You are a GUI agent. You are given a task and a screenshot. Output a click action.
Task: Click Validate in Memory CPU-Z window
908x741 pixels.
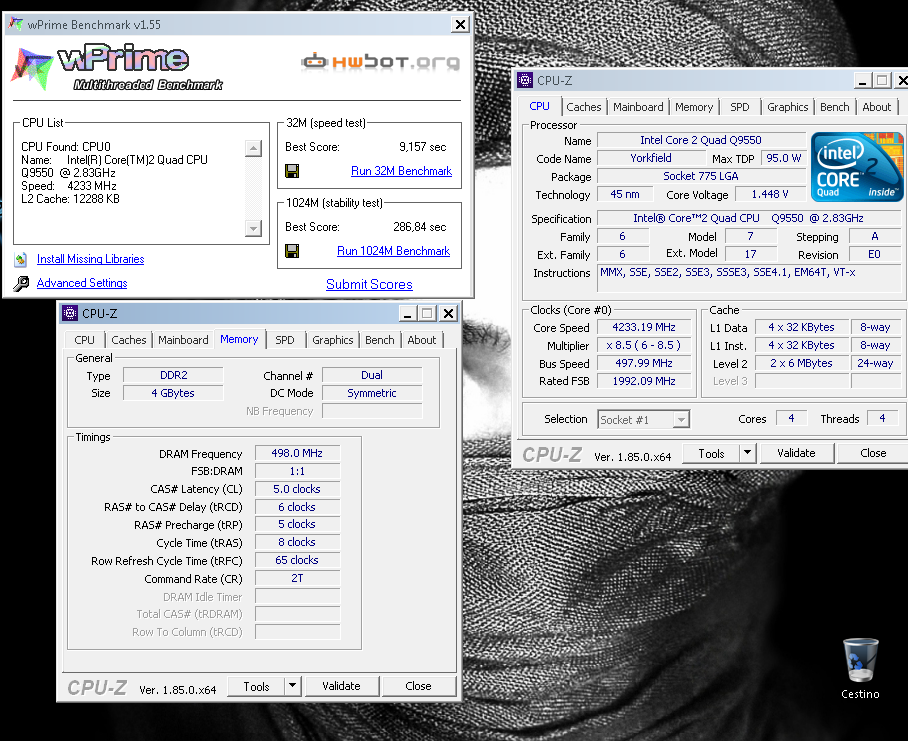(341, 686)
